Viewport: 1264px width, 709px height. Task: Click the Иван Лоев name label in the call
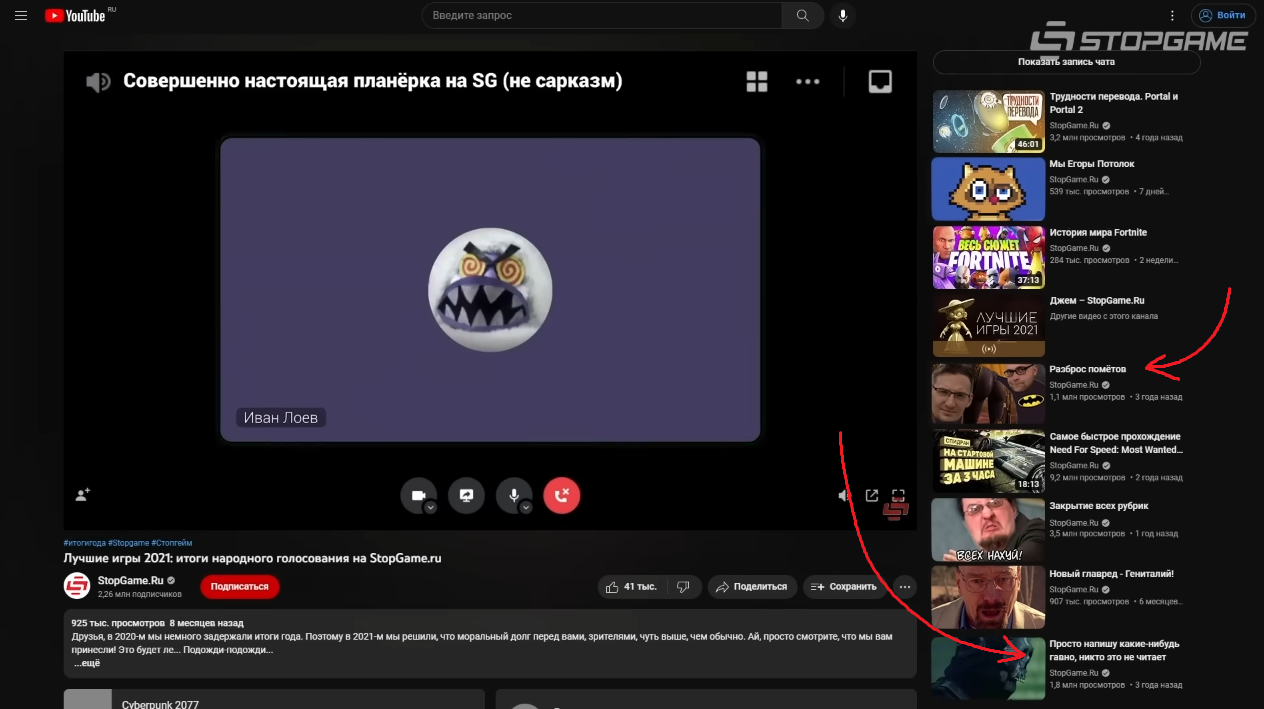(x=281, y=418)
